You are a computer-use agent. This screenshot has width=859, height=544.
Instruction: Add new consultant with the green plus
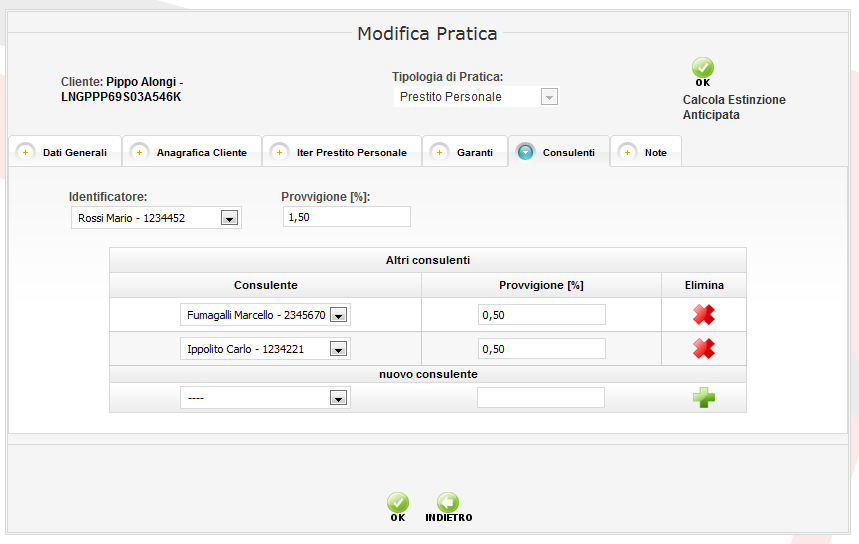click(x=703, y=397)
